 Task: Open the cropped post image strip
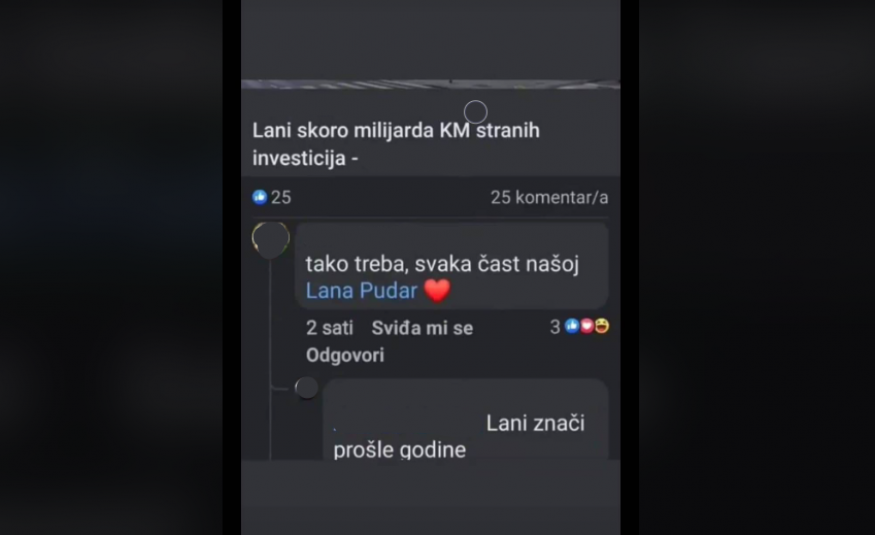coord(430,84)
